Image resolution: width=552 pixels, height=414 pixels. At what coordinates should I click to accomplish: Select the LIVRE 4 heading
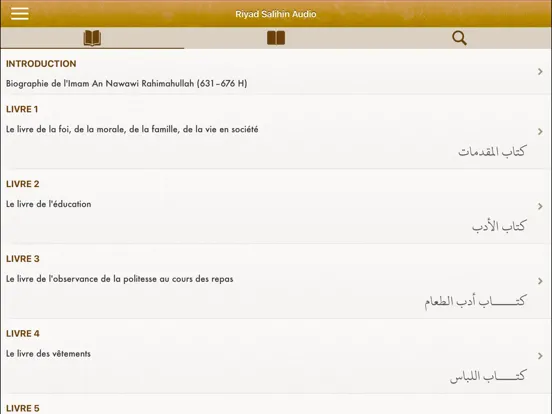tap(23, 334)
